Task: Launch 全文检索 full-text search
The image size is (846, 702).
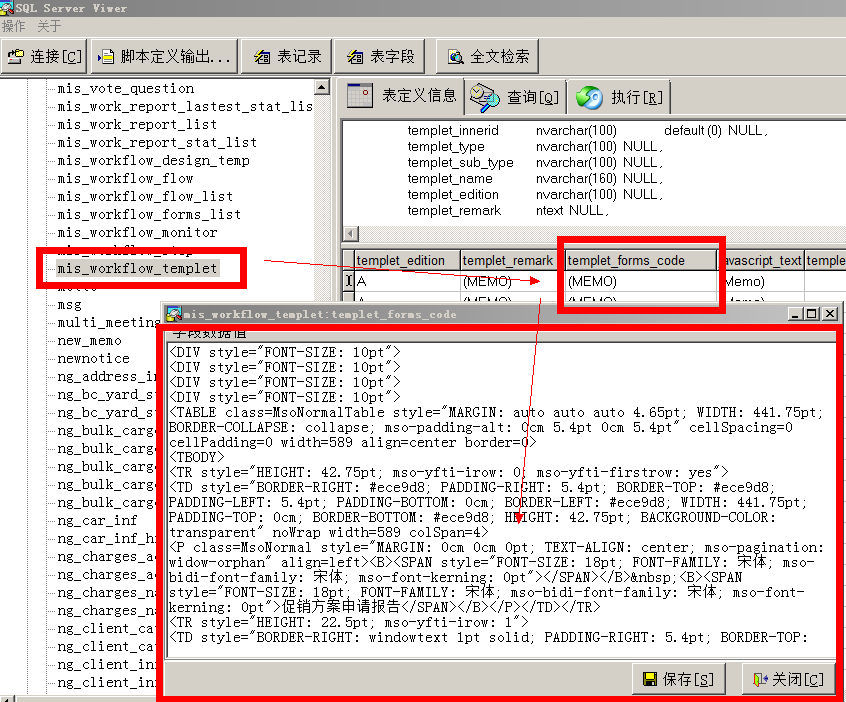Action: [x=489, y=57]
